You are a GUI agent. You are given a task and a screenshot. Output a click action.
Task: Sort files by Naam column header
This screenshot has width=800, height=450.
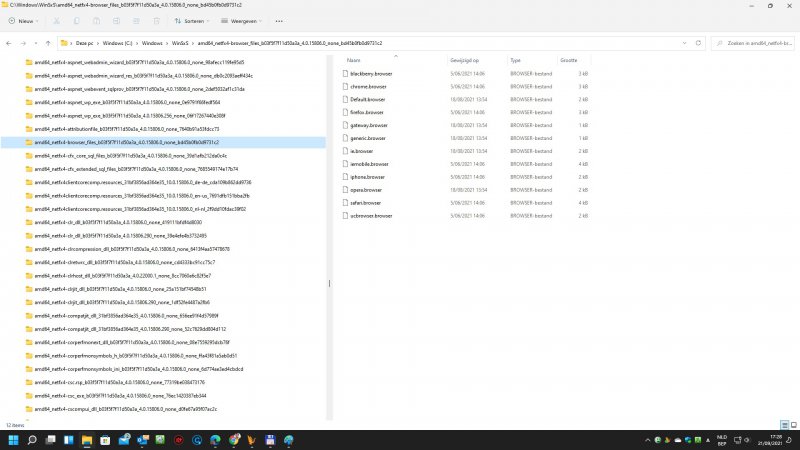(353, 60)
